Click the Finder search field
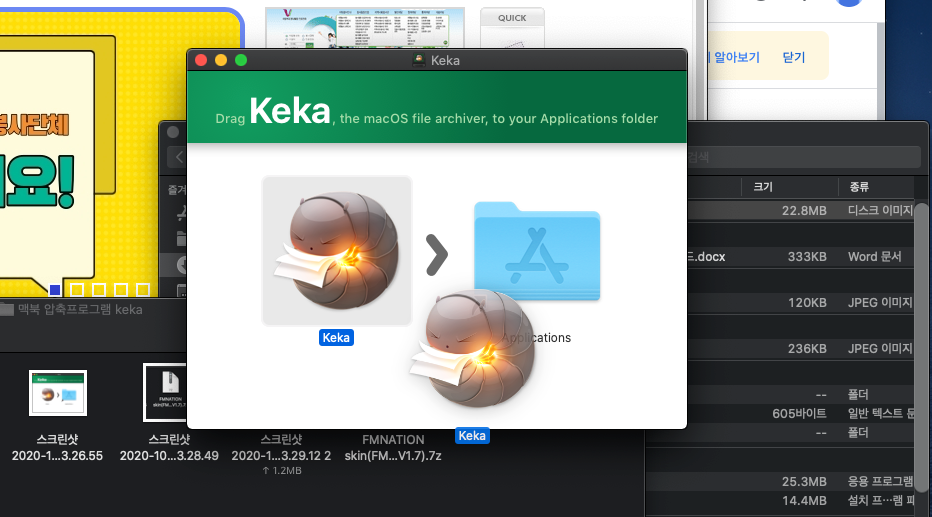932x517 pixels. pos(804,157)
